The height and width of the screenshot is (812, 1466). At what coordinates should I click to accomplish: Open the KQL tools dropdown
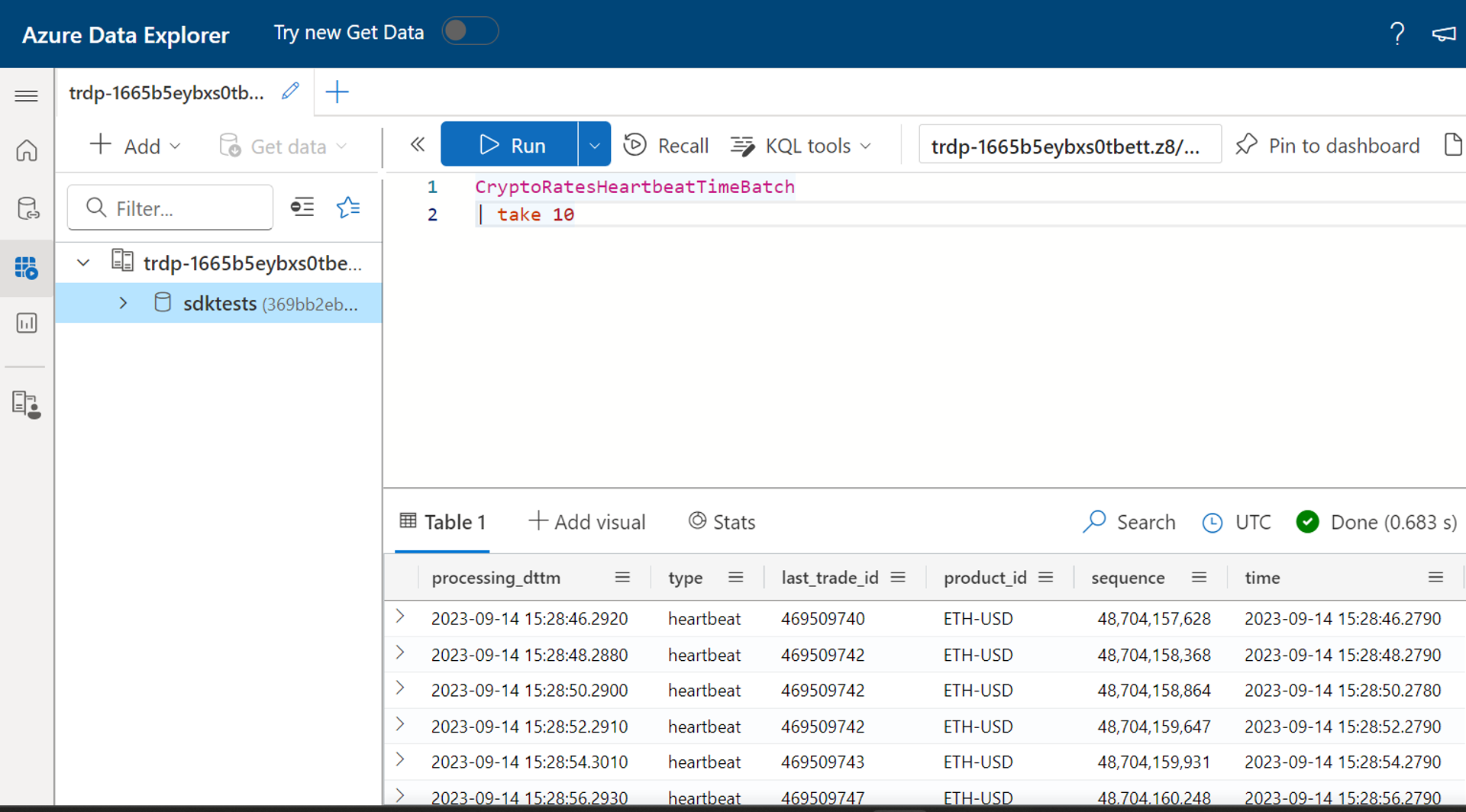pos(801,145)
